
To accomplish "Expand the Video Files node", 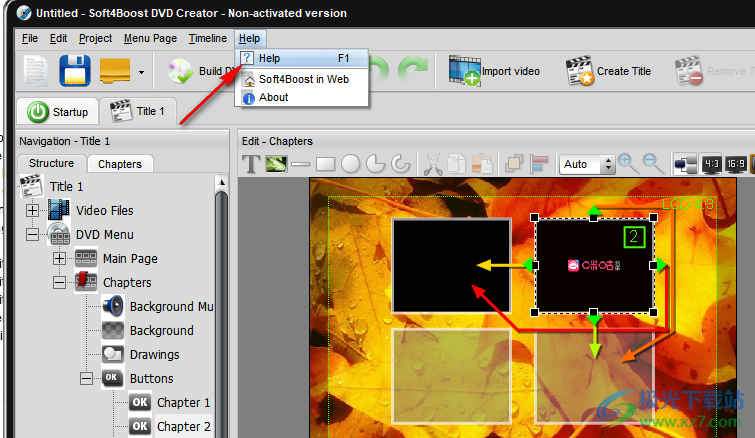I will 33,211.
